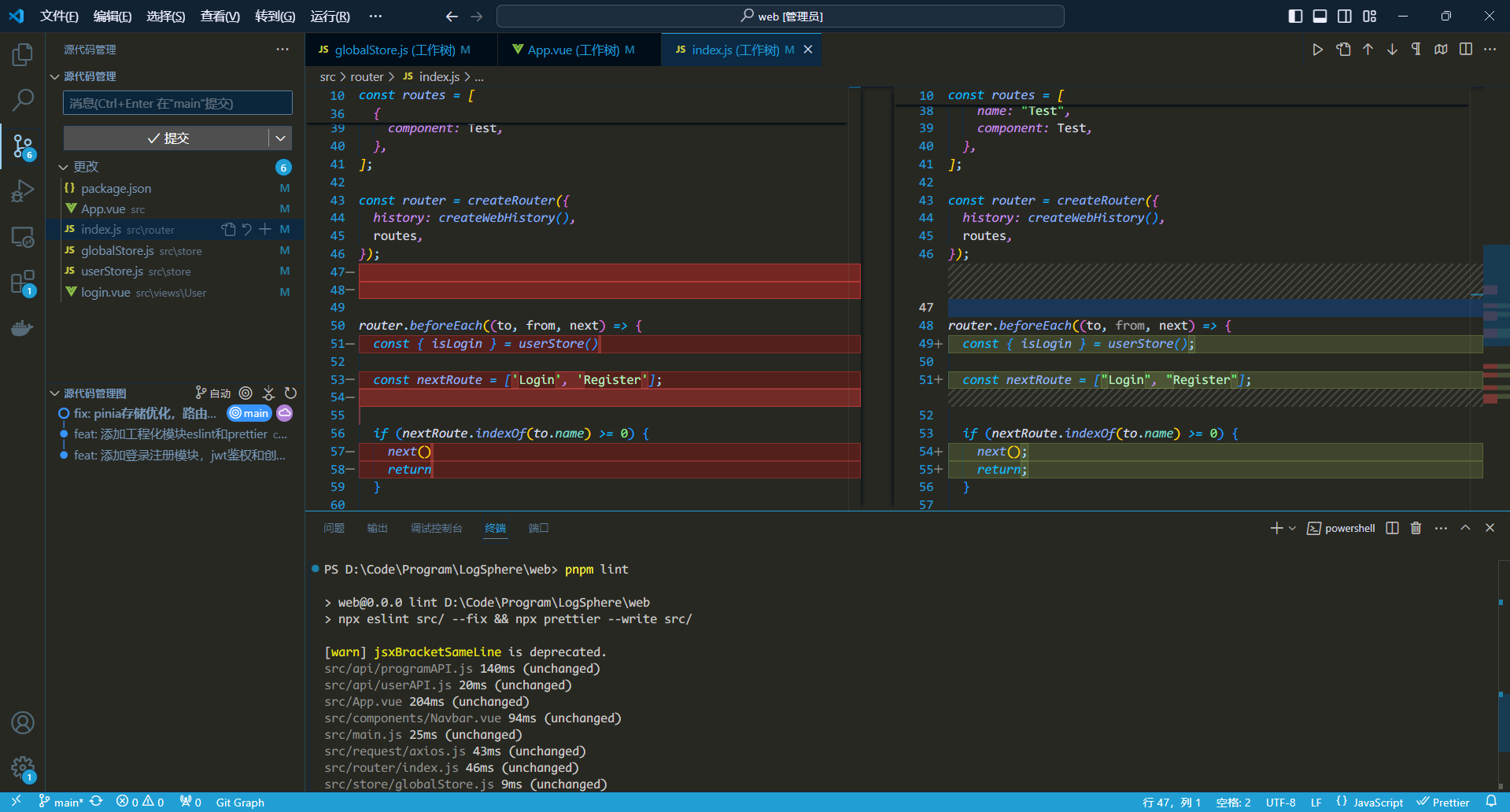Click the cloud remote icon beside main badge
This screenshot has height=812, width=1510.
tap(285, 413)
